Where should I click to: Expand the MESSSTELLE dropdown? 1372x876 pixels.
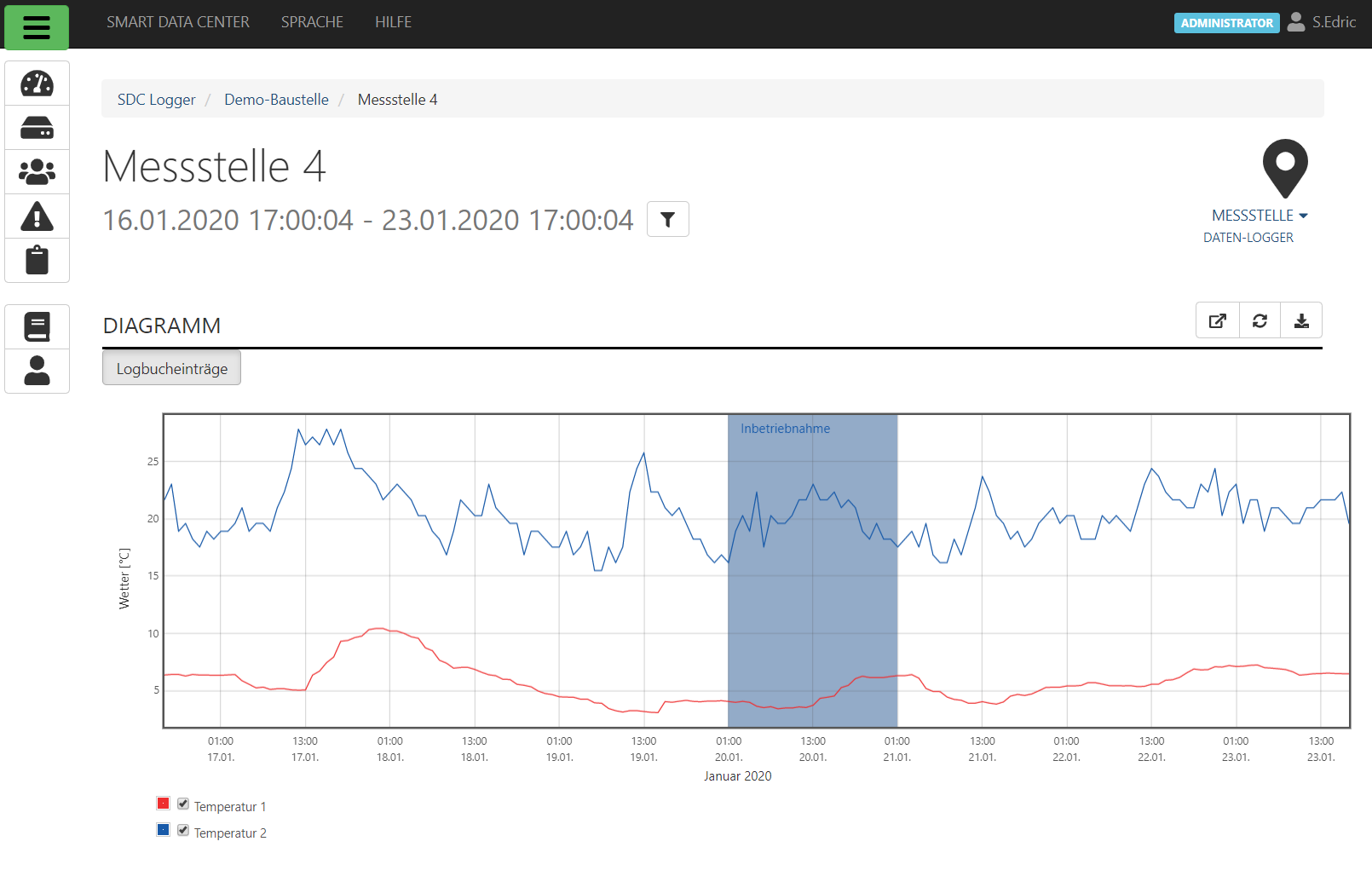[1259, 216]
